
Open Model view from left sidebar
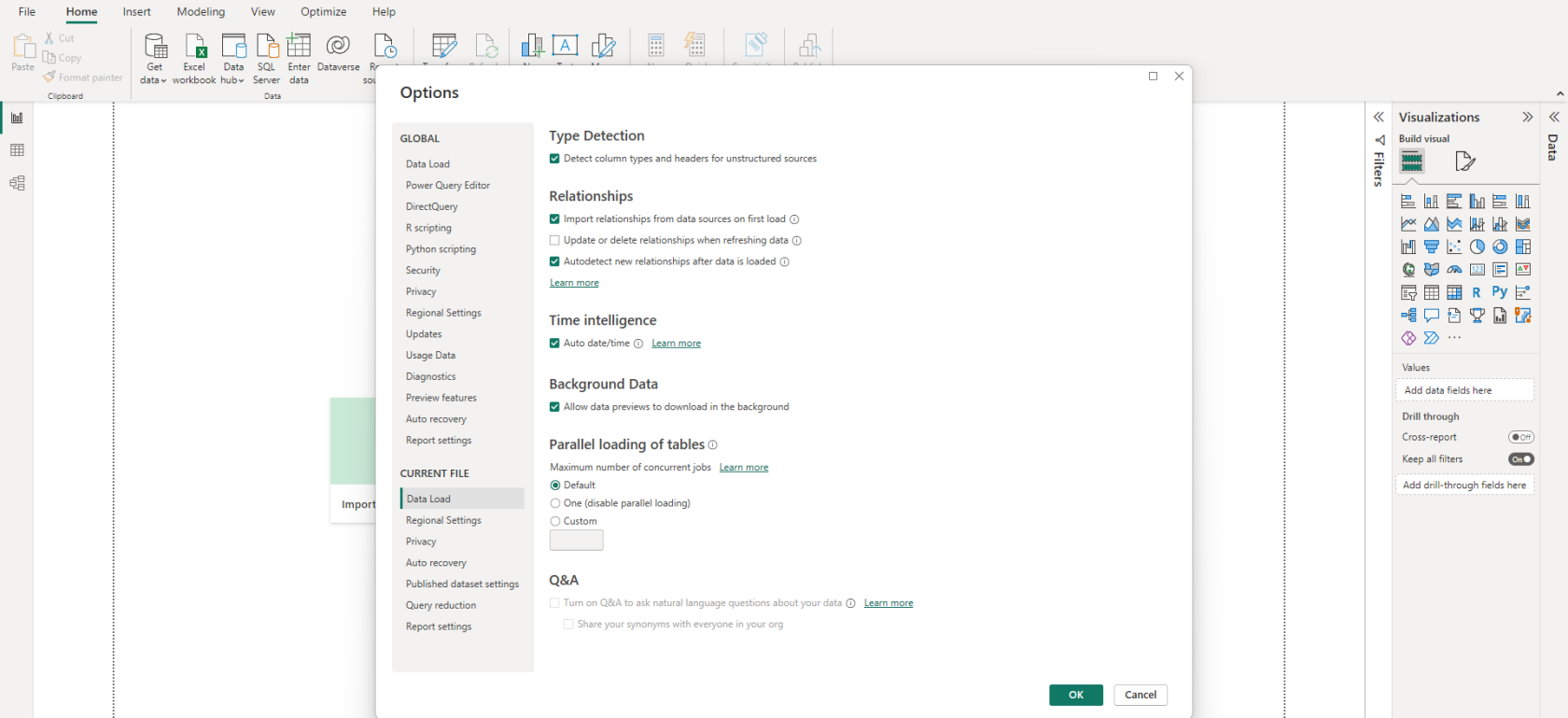tap(17, 183)
